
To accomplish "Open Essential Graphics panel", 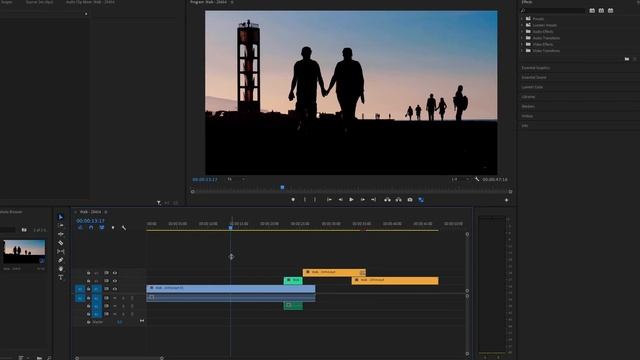I will click(x=536, y=68).
